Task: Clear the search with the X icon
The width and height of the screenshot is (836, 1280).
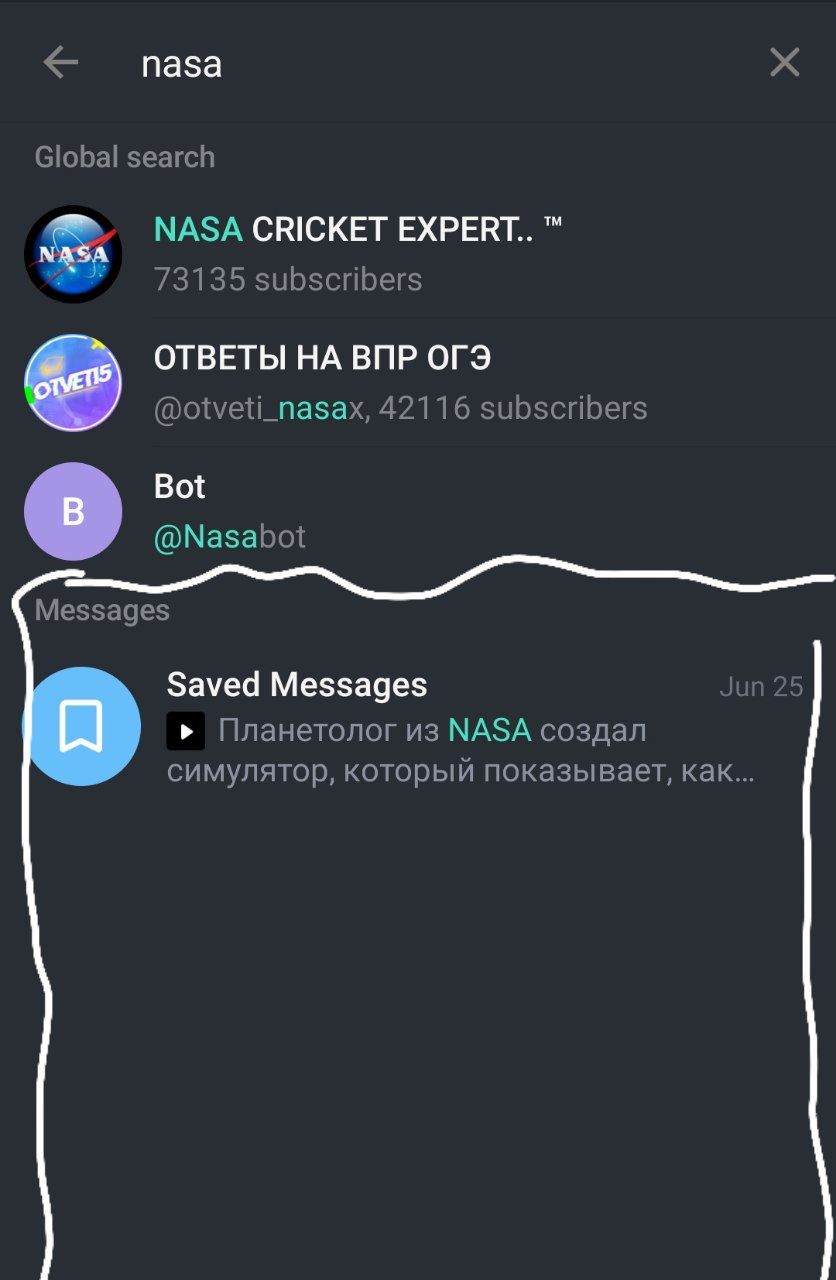Action: click(785, 63)
